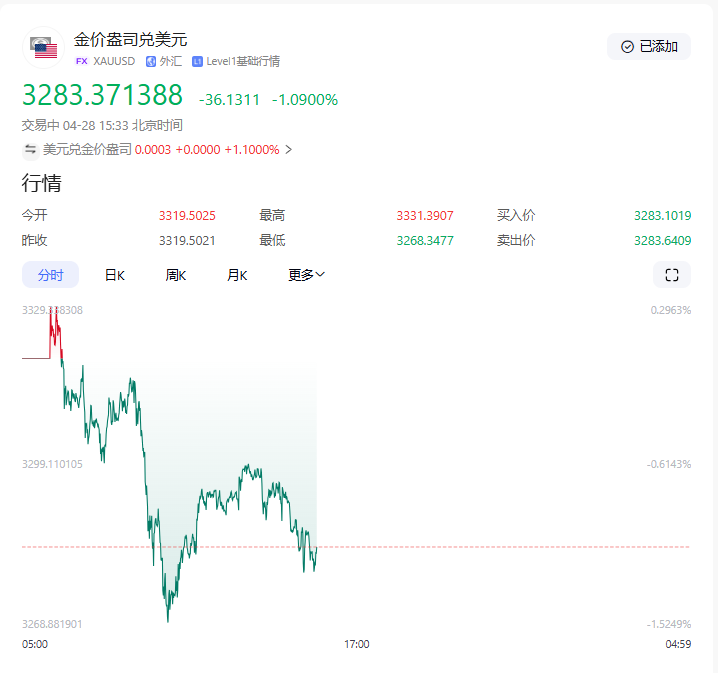
Task: Click the 卖出价 value 3283.6409
Action: (x=663, y=241)
